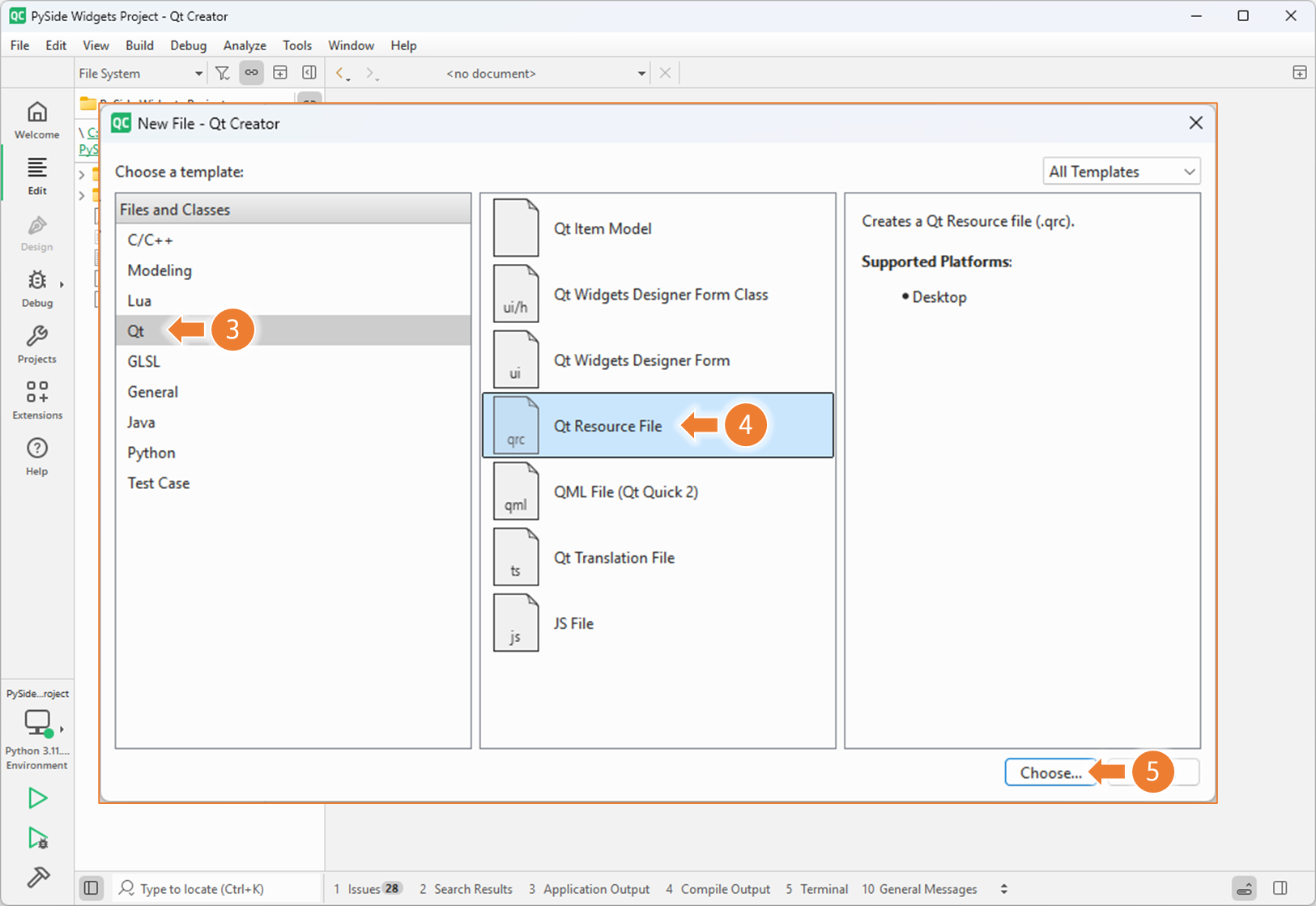Start debugging with Run-debug icon
Viewport: 1316px width, 906px height.
(37, 838)
